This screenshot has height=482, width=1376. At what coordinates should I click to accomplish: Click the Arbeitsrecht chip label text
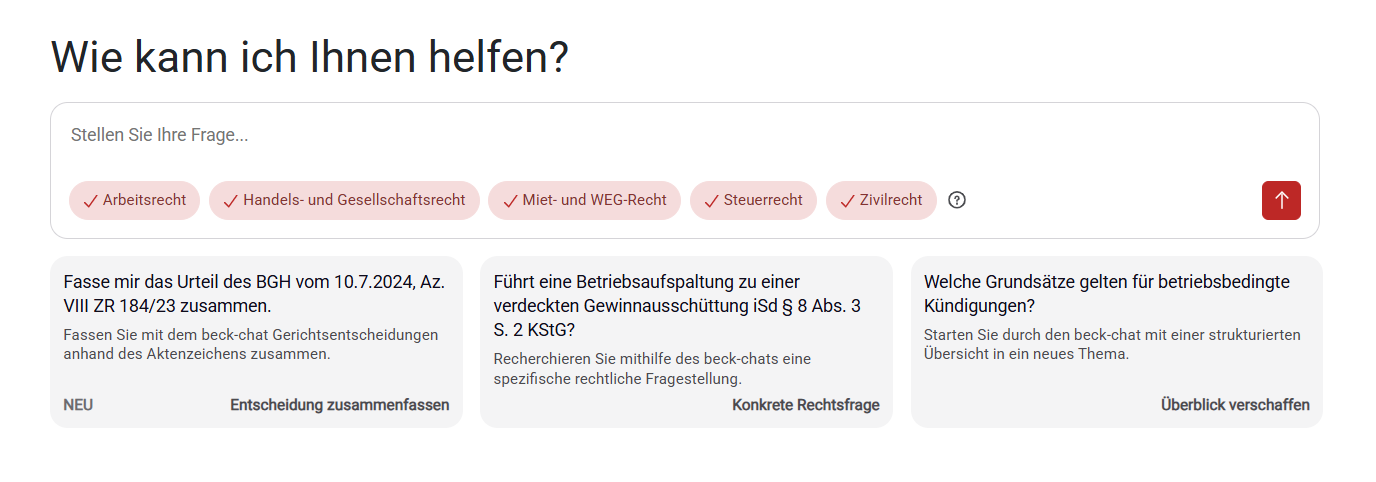click(144, 200)
